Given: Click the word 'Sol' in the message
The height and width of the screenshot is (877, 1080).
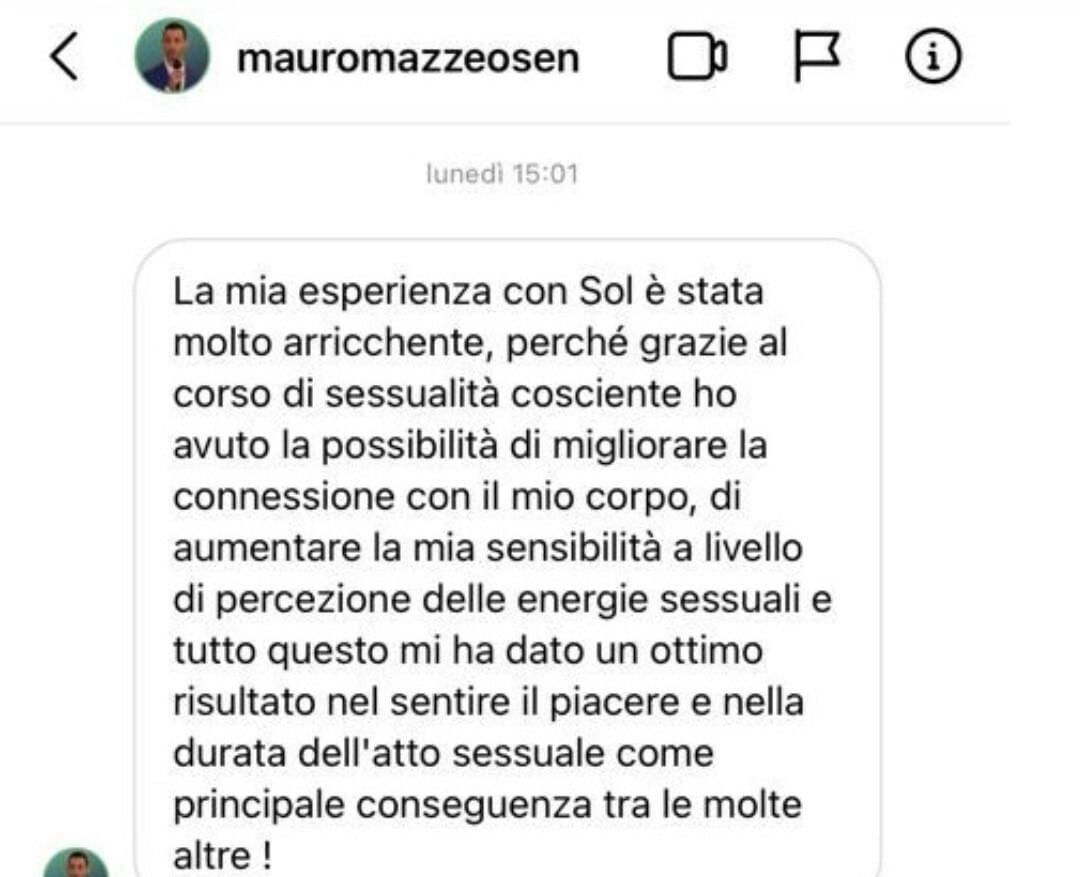Looking at the screenshot, I should [x=605, y=291].
